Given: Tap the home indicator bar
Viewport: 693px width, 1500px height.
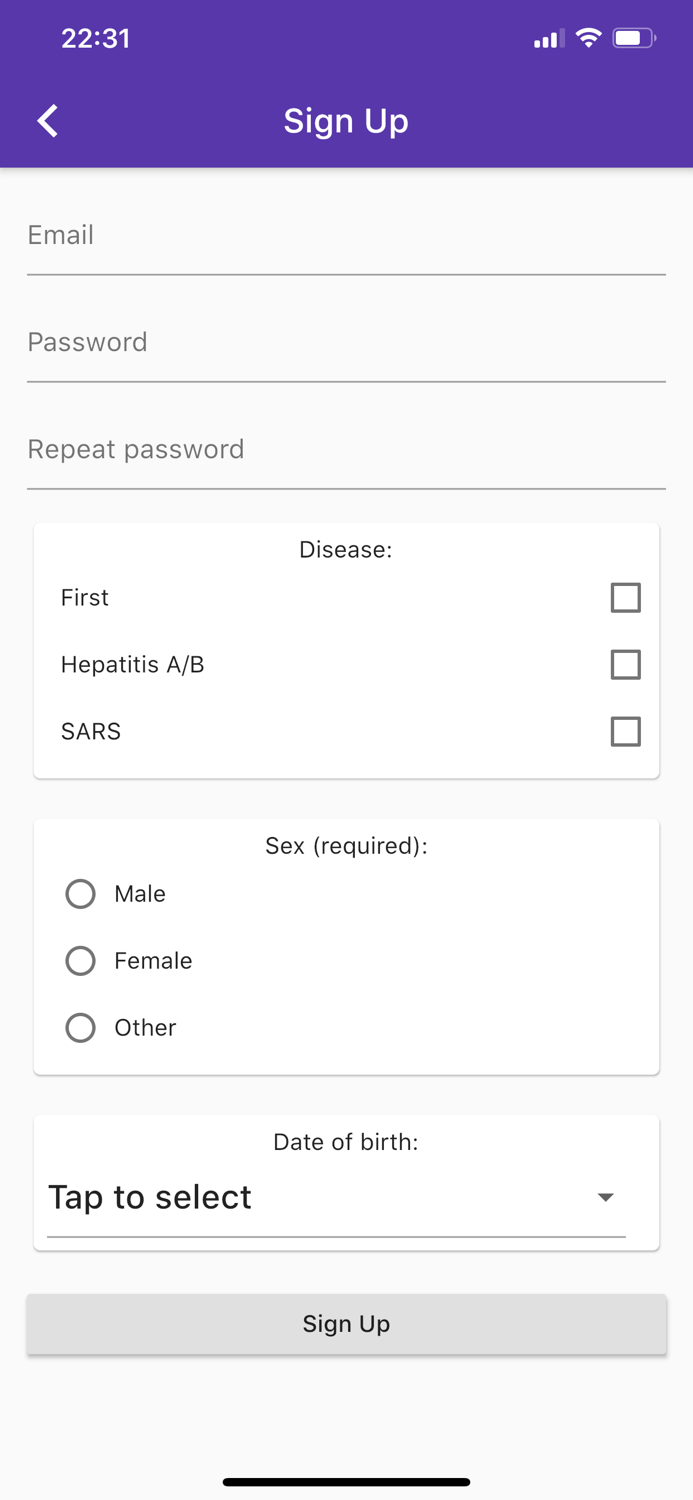Looking at the screenshot, I should (x=346, y=1482).
